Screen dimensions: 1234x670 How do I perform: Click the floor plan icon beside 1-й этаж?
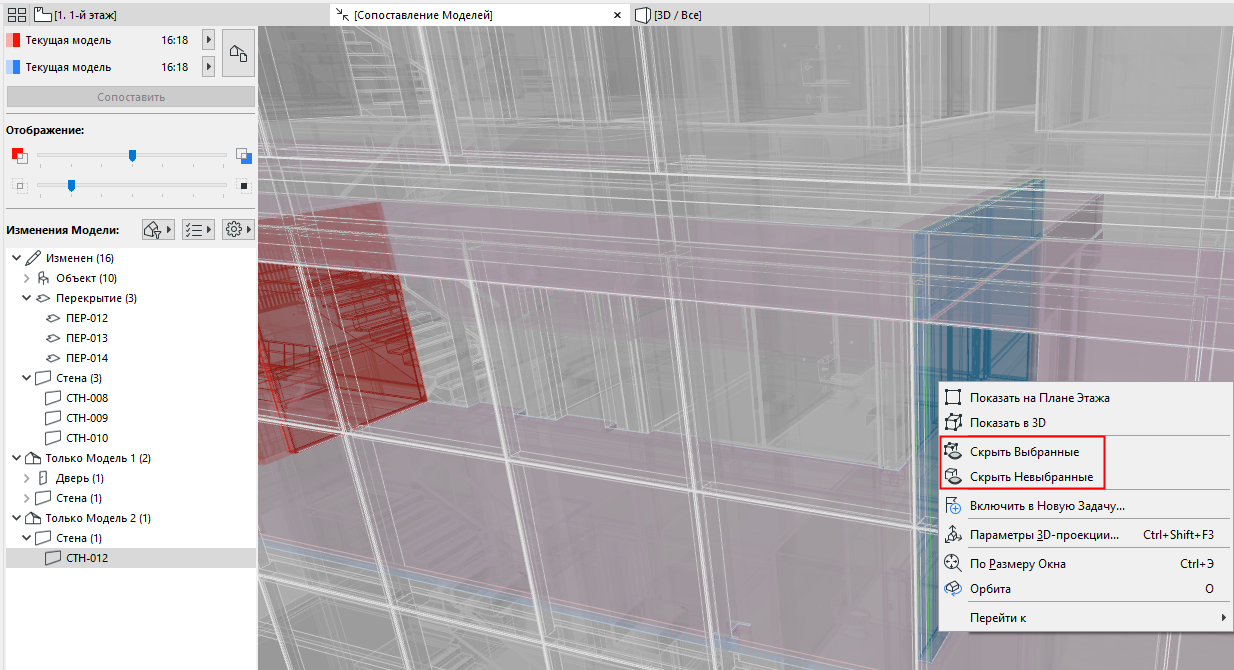tap(42, 15)
